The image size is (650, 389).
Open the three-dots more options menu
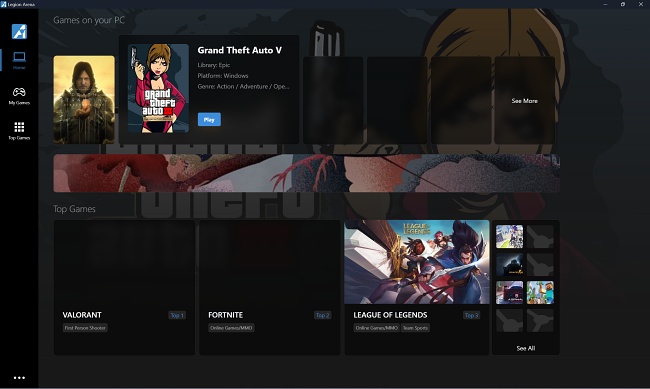[x=19, y=377]
